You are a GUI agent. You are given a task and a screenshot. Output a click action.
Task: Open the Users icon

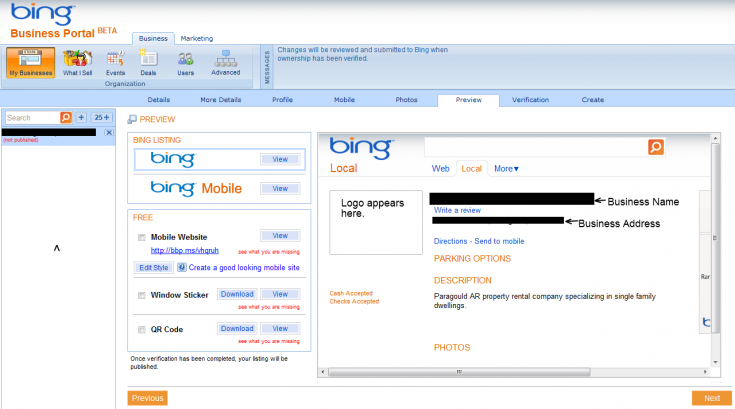click(186, 62)
